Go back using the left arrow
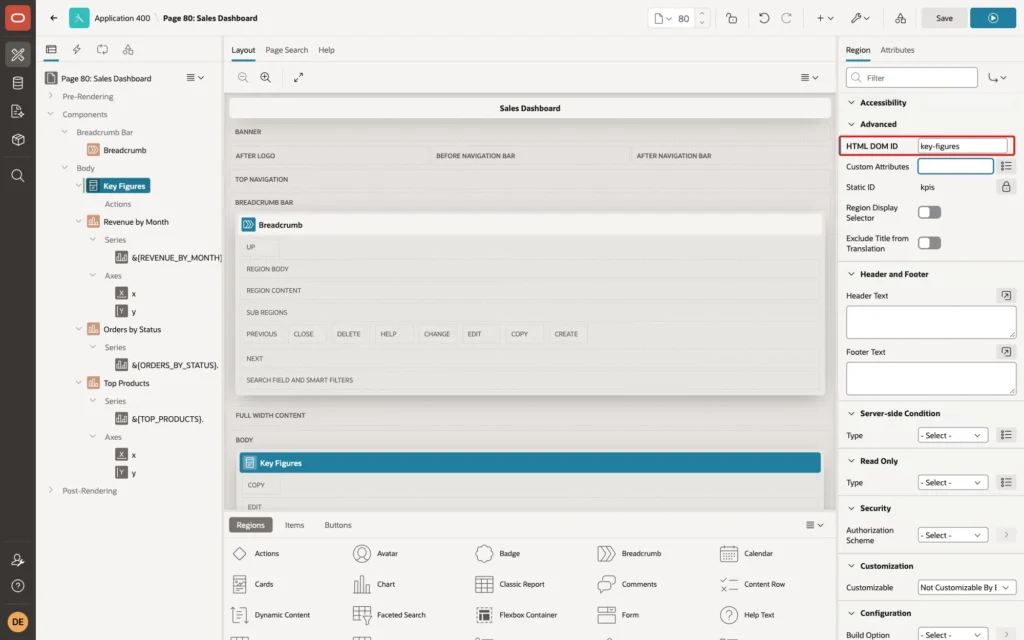Image resolution: width=1024 pixels, height=640 pixels. pos(54,18)
